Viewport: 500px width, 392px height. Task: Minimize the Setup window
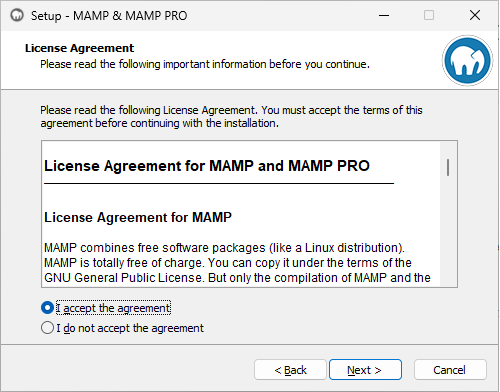(x=384, y=15)
